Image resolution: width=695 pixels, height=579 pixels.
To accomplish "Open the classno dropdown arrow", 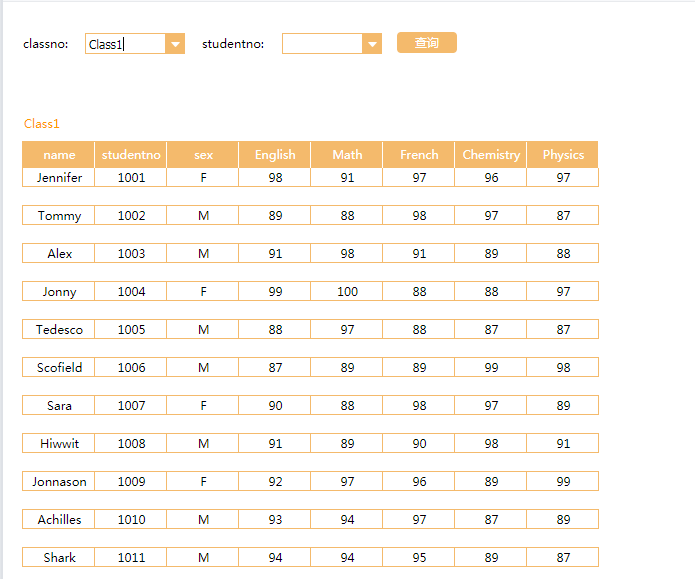I will (175, 44).
